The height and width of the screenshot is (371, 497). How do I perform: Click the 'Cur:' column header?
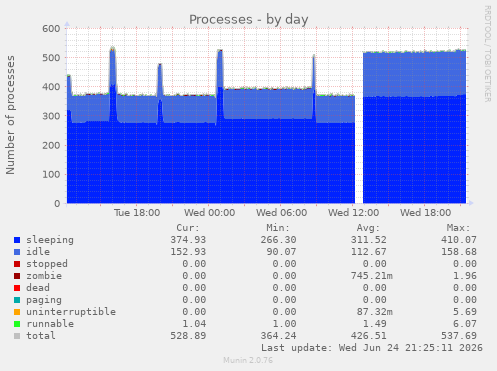188,228
